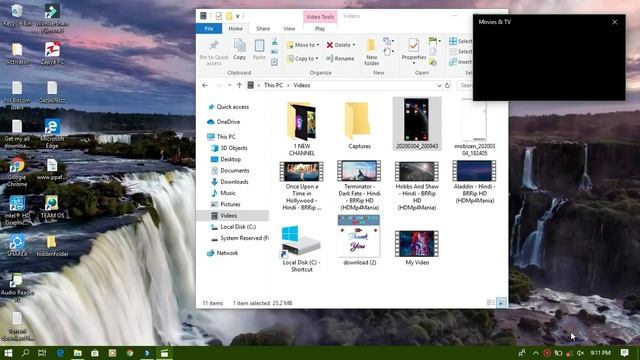This screenshot has width=640, height=360.
Task: Open the Copy to dropdown
Action: (302, 59)
